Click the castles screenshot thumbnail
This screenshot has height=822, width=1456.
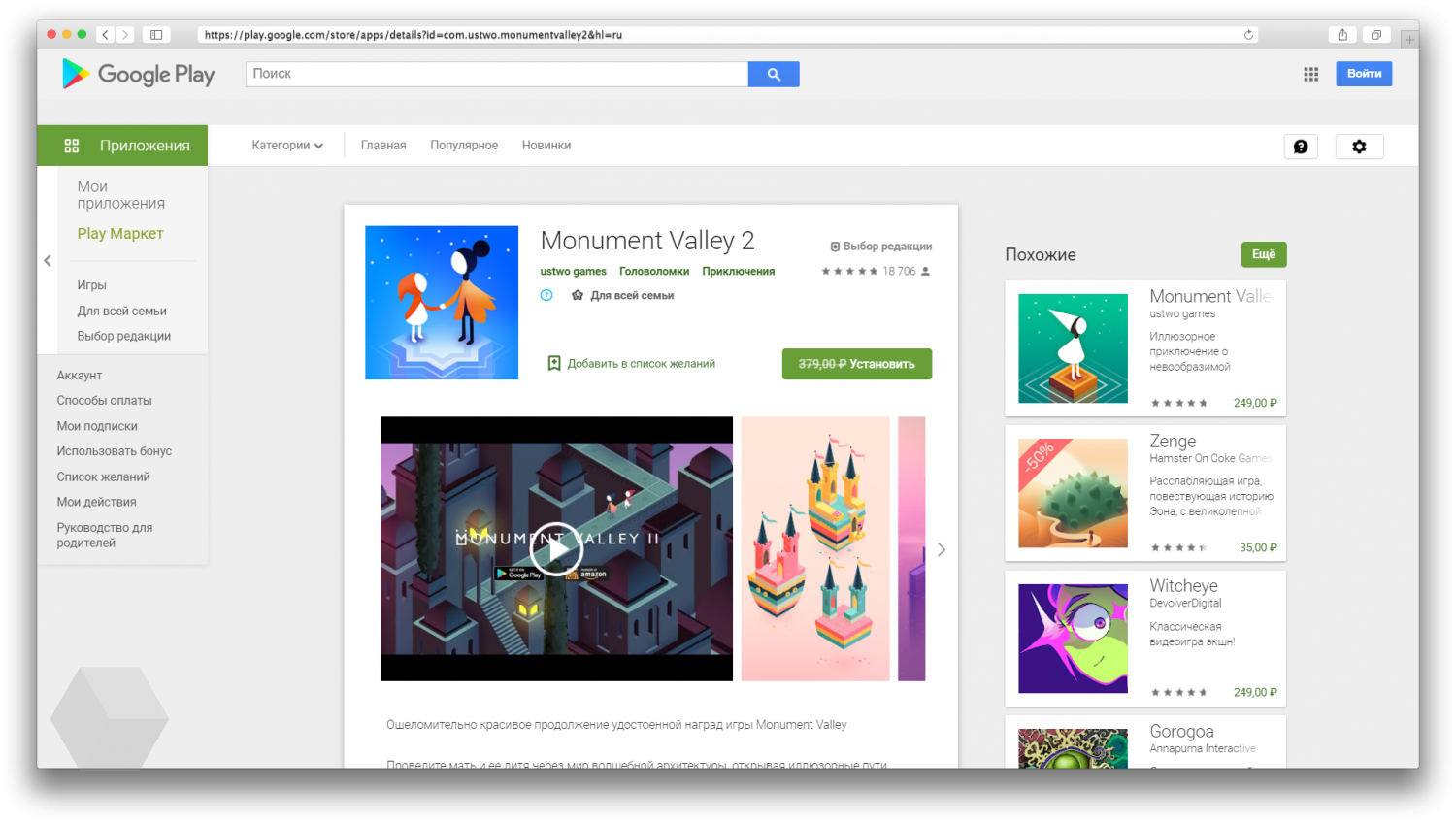coord(815,549)
